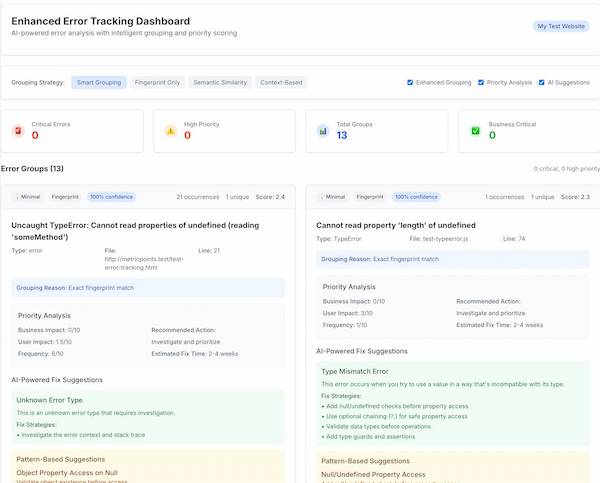Click the Business Critical value 0

[x=492, y=135]
